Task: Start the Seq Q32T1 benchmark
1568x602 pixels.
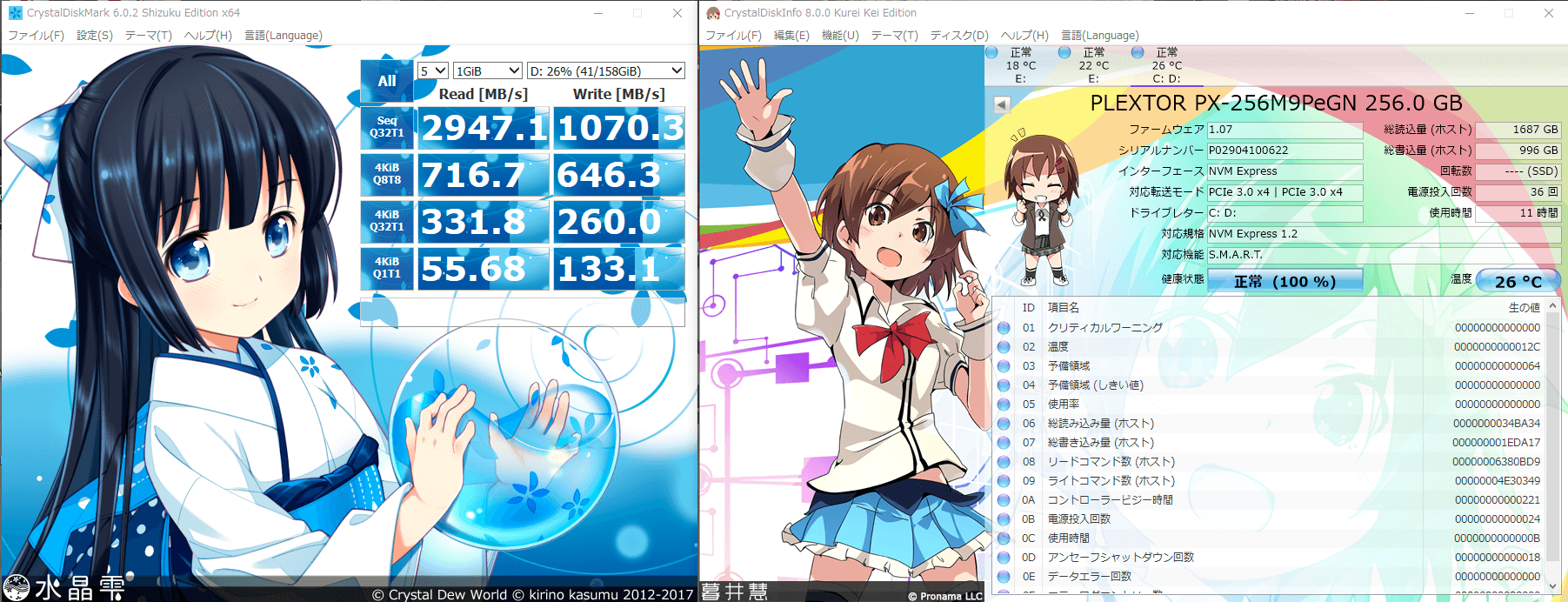Action: click(x=387, y=128)
